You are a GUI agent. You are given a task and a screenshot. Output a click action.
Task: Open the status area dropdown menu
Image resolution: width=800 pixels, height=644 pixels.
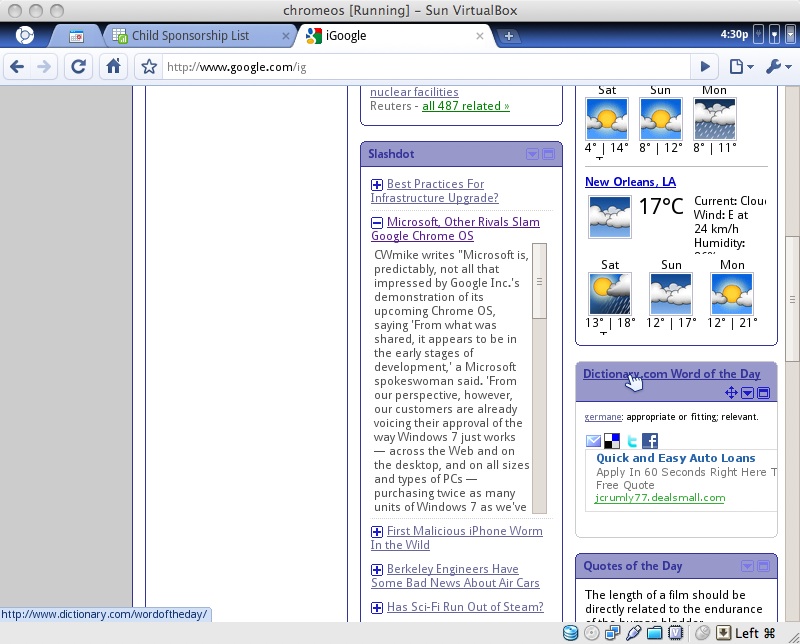click(x=790, y=35)
